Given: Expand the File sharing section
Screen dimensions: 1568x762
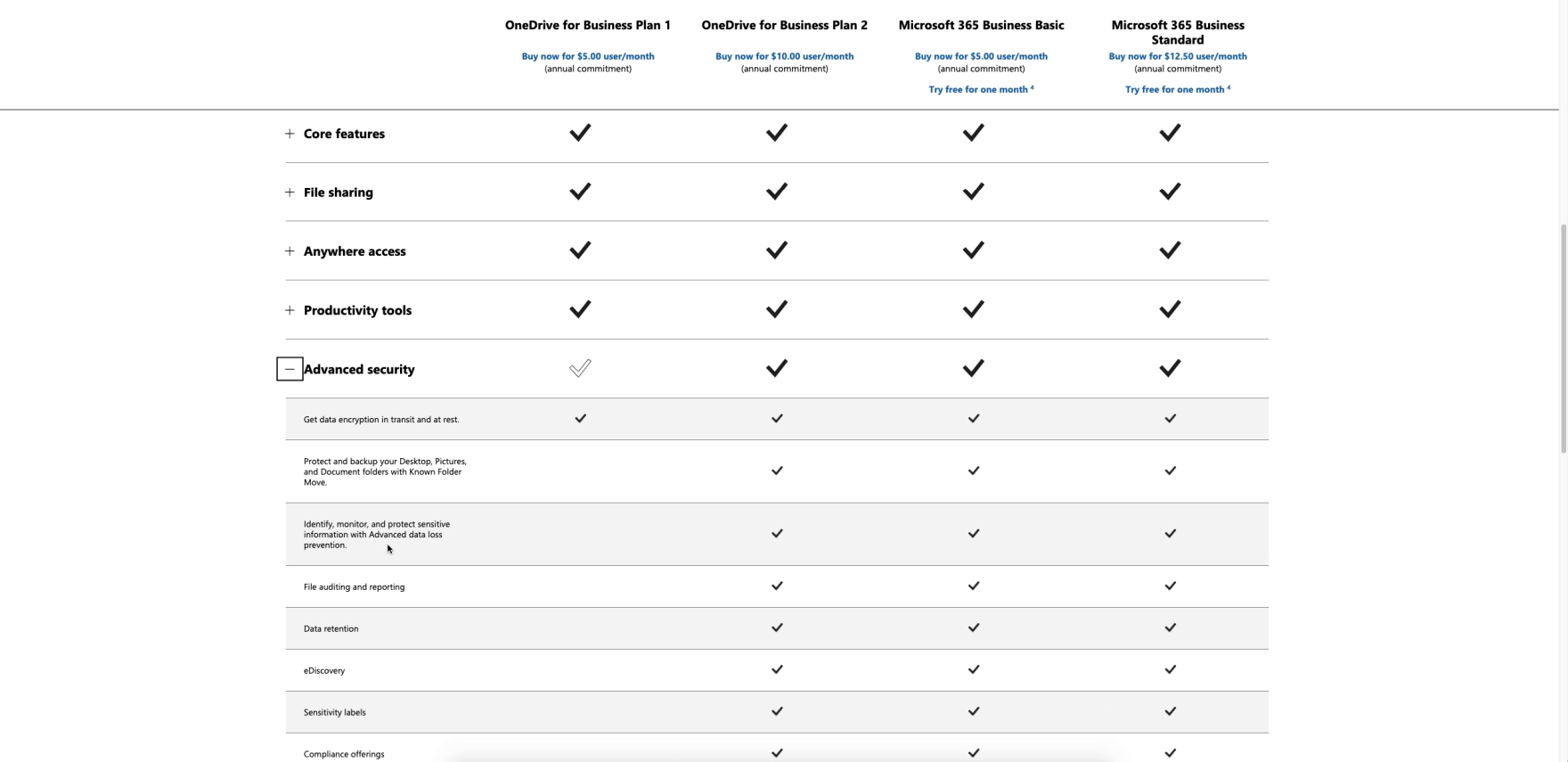Looking at the screenshot, I should tap(290, 193).
